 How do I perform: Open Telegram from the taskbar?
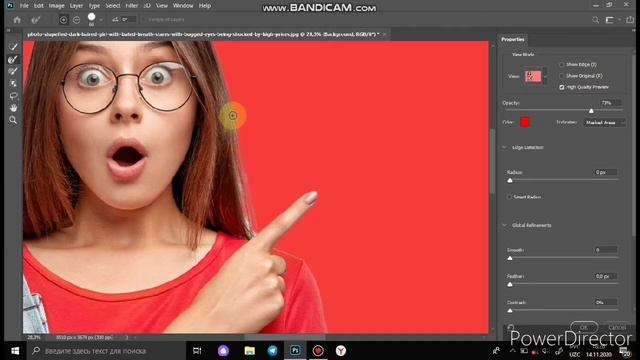272,351
